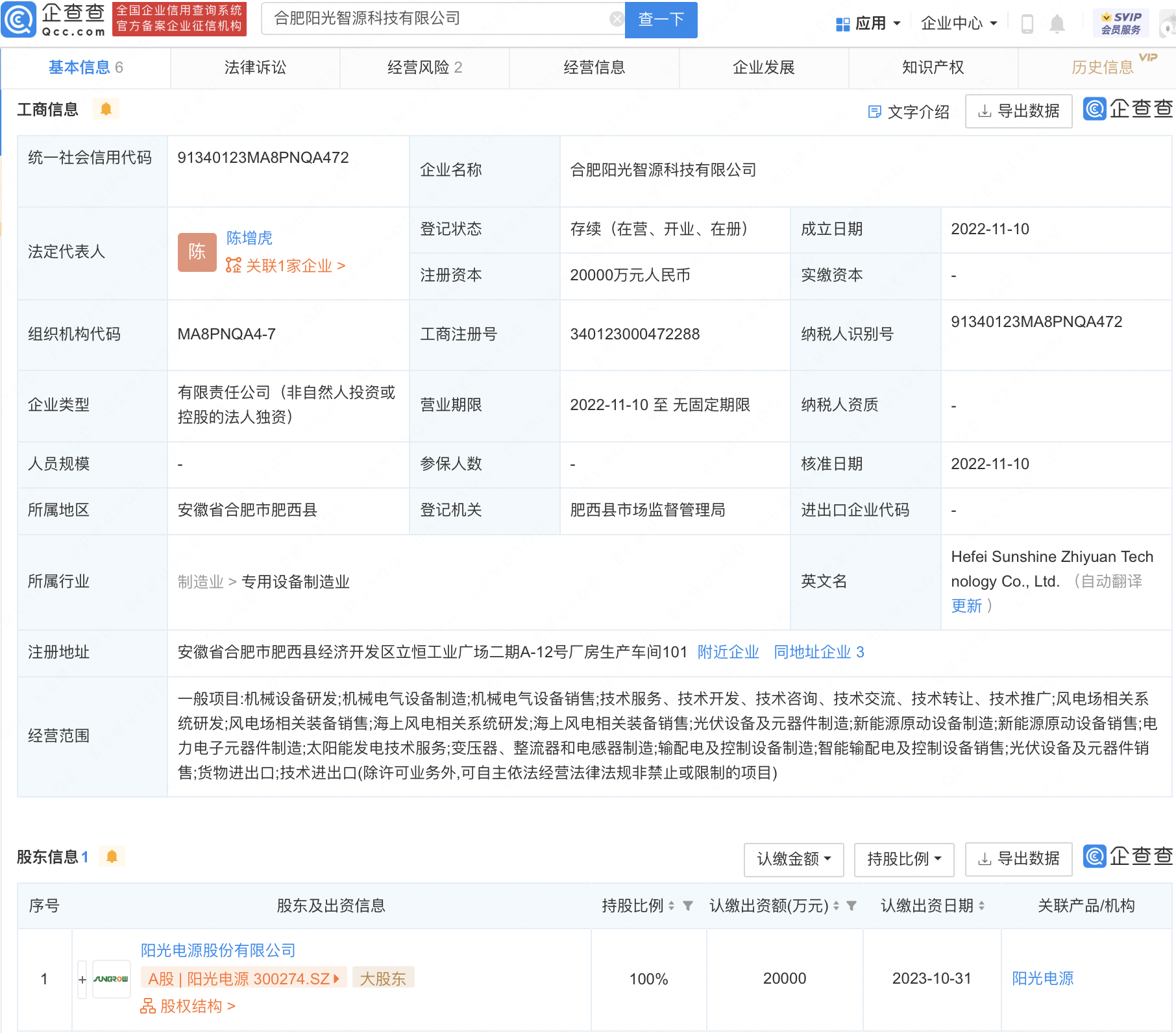Toggle 股东信息 monitoring bell icon
Viewport: 1176px width, 1033px height.
(x=112, y=857)
